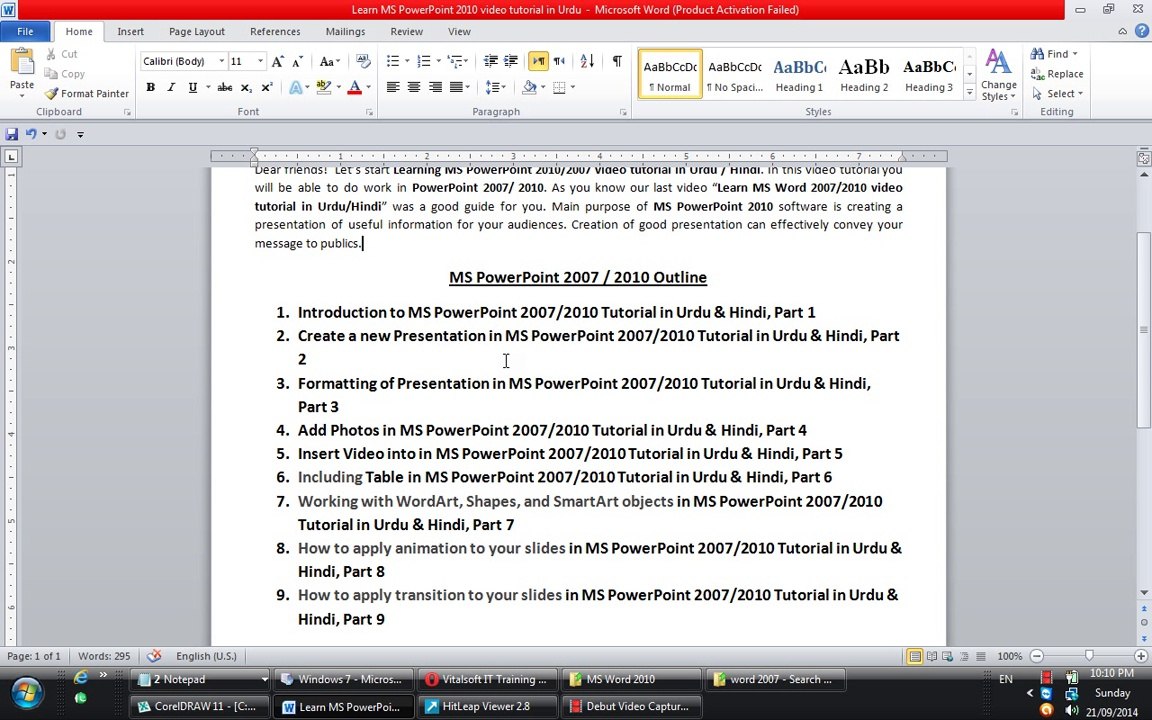This screenshot has height=720, width=1152.
Task: Click the Paste icon in Clipboard group
Action: (x=22, y=62)
